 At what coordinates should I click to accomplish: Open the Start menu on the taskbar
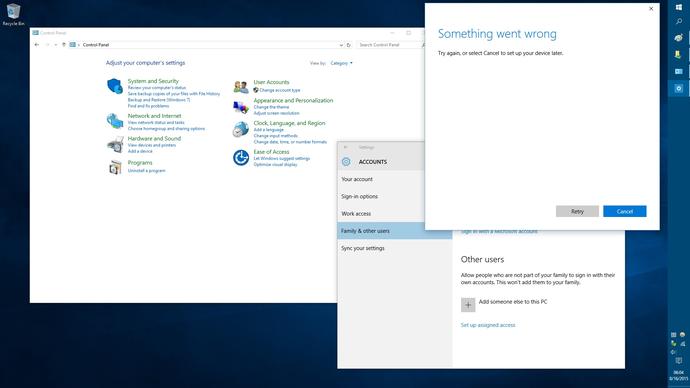coord(679,7)
